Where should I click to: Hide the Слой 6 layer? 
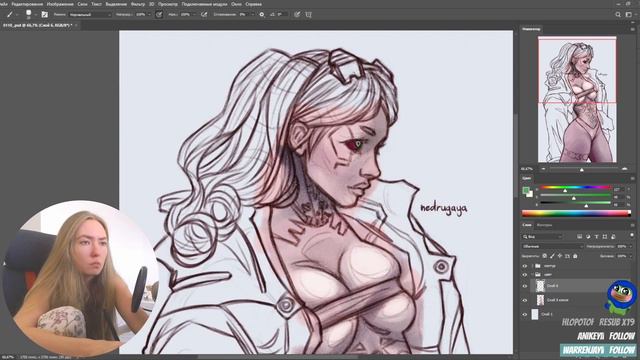[525, 286]
